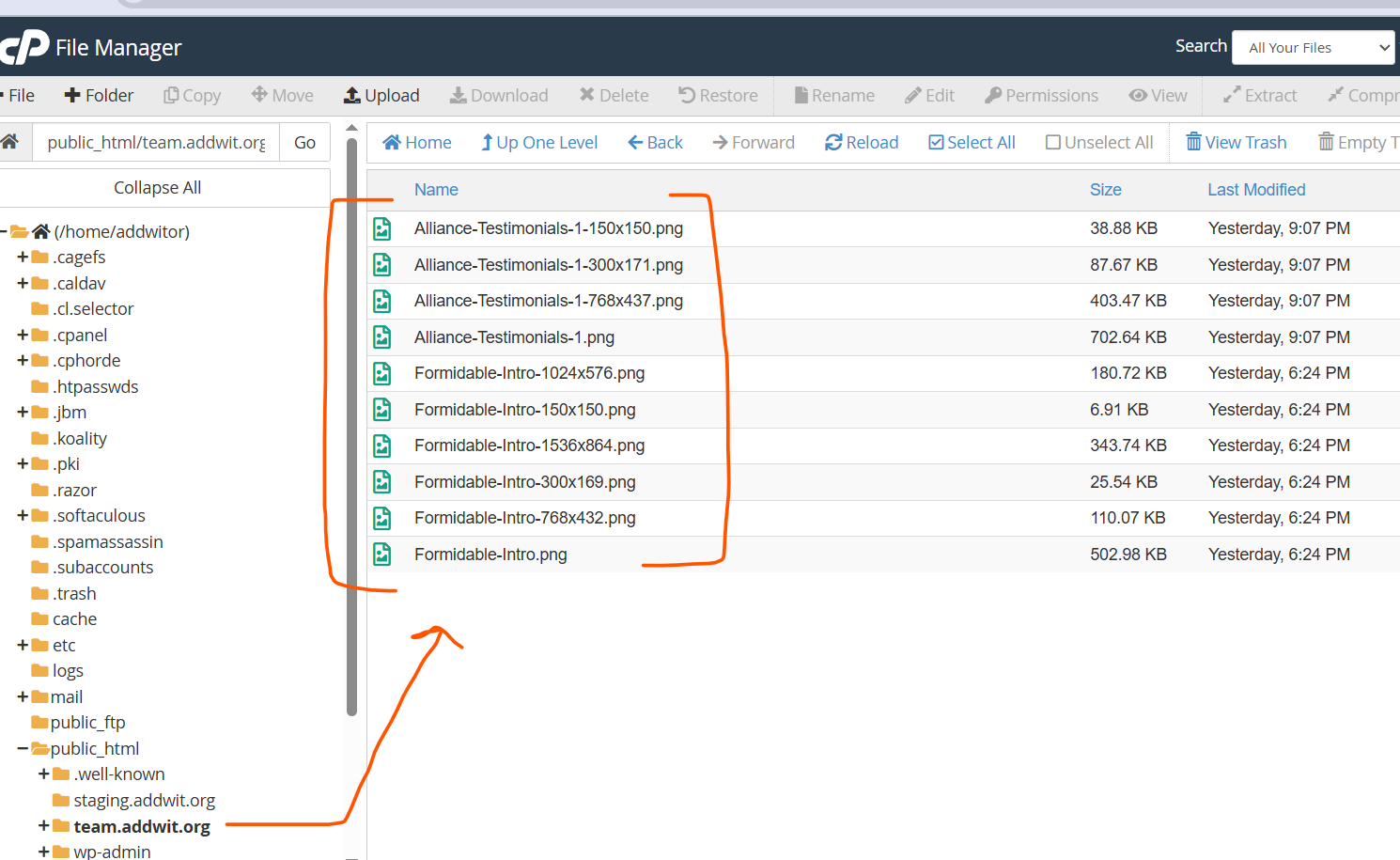Expand the team.addwit.org folder tree node
Image resolution: width=1400 pixels, height=860 pixels.
(43, 825)
